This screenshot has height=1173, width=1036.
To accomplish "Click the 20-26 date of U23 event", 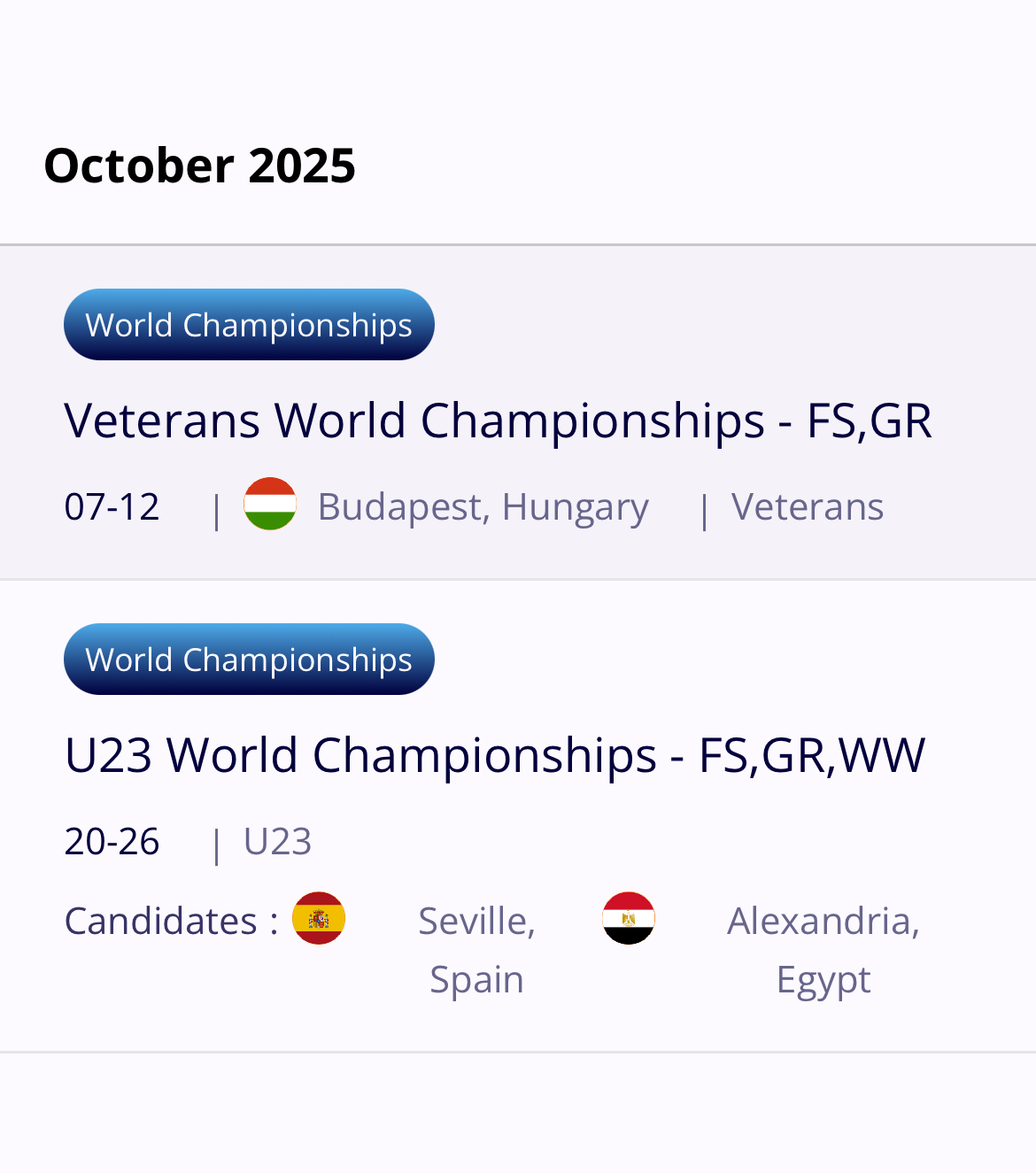I will click(112, 842).
